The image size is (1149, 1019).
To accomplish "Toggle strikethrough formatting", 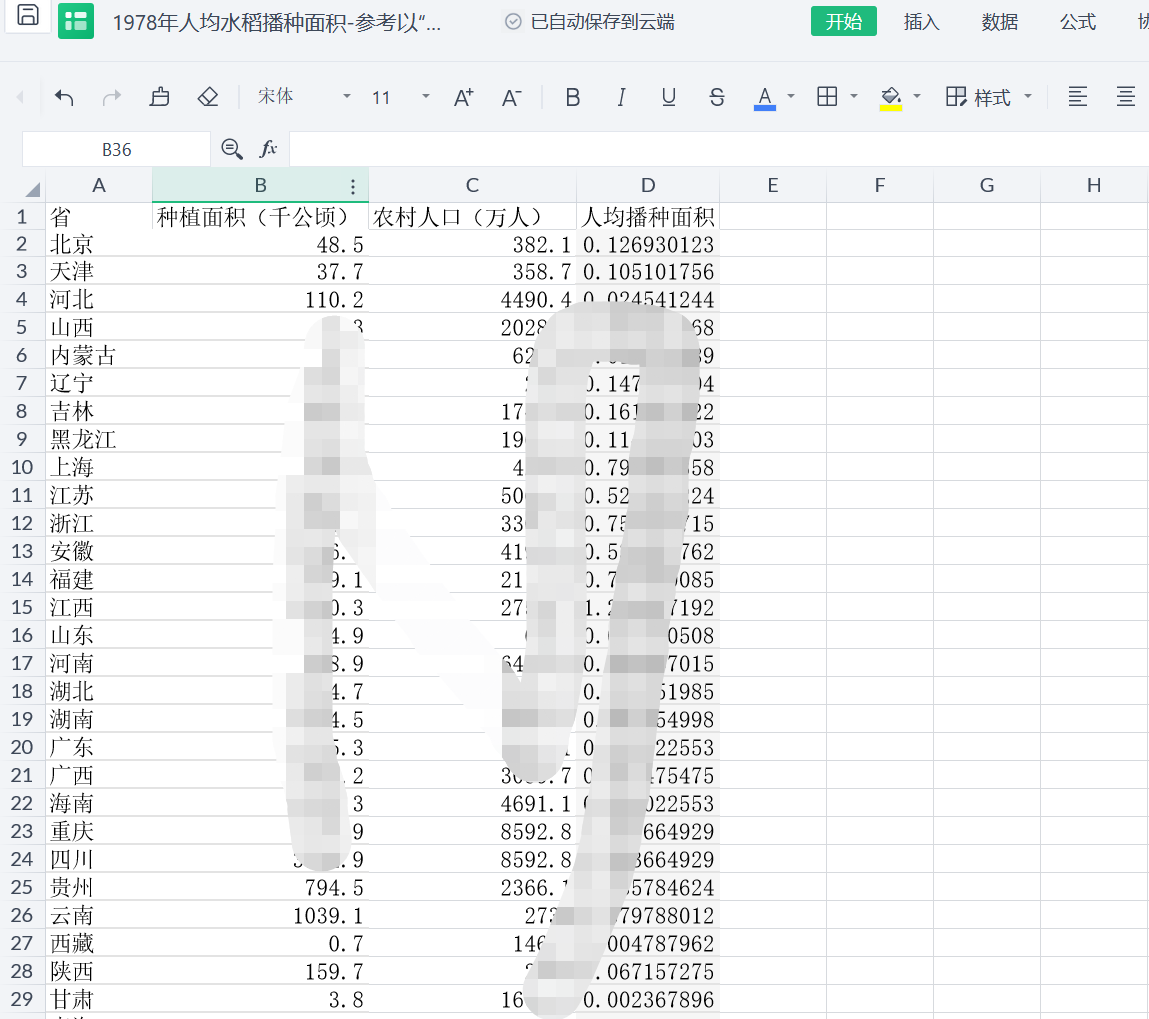I will (x=717, y=97).
